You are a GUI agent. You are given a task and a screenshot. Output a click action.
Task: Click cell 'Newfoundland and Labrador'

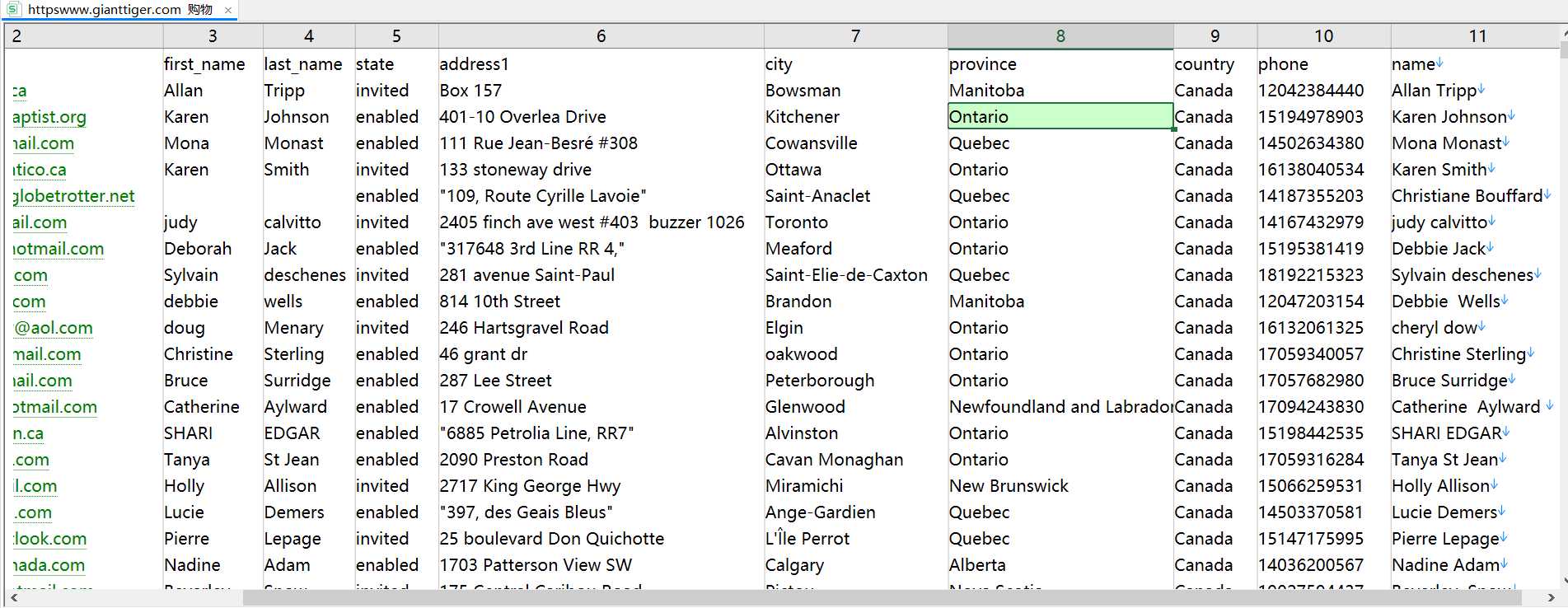[x=1060, y=407]
